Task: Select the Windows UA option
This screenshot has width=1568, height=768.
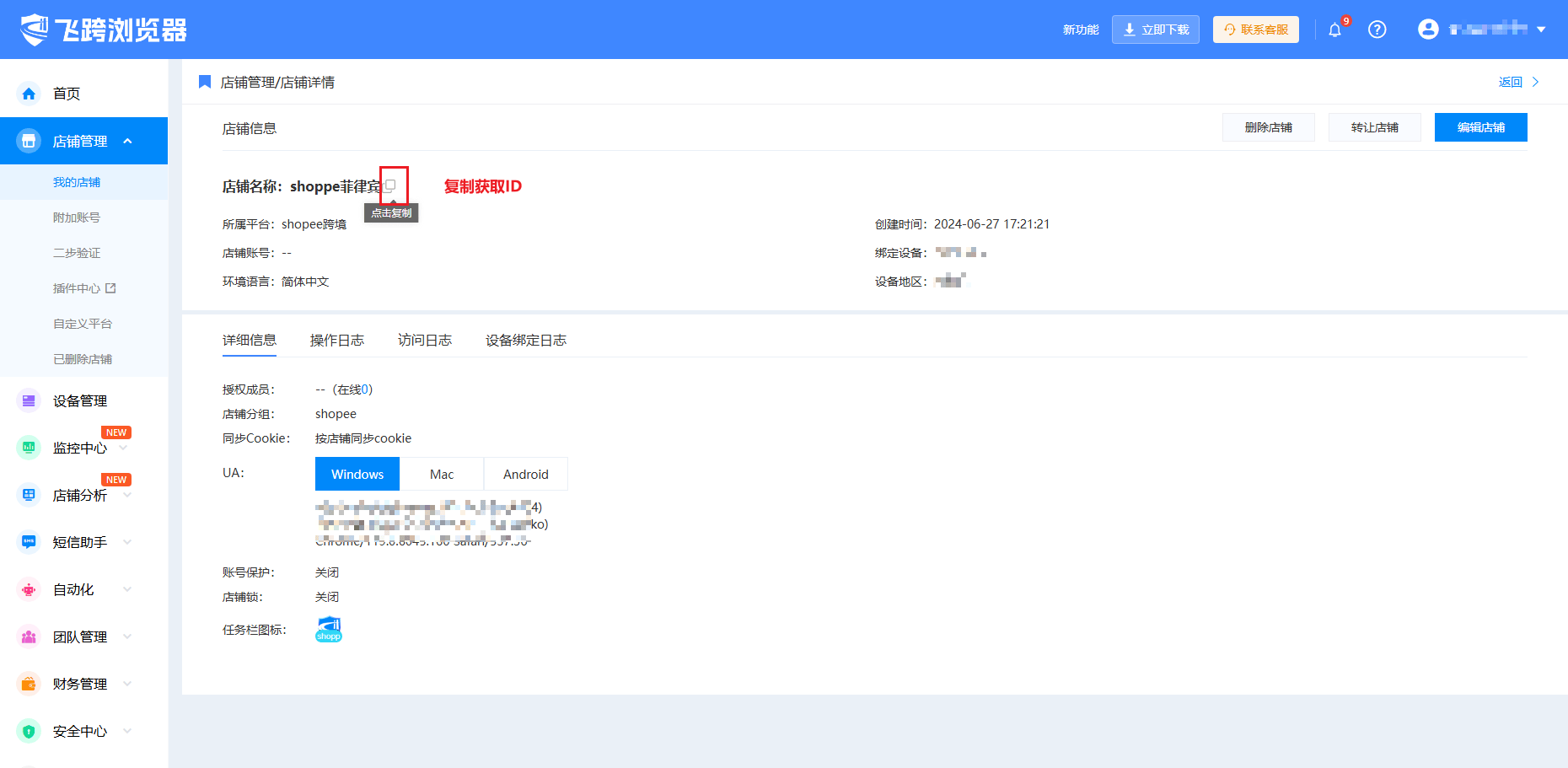Action: [357, 474]
